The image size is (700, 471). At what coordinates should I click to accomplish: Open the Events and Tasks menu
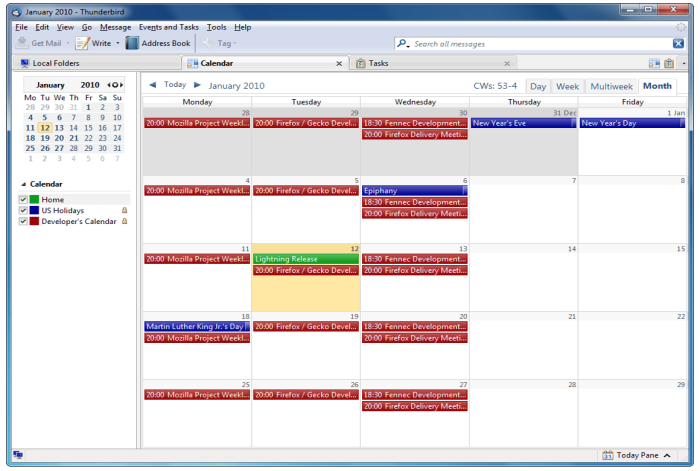(169, 27)
